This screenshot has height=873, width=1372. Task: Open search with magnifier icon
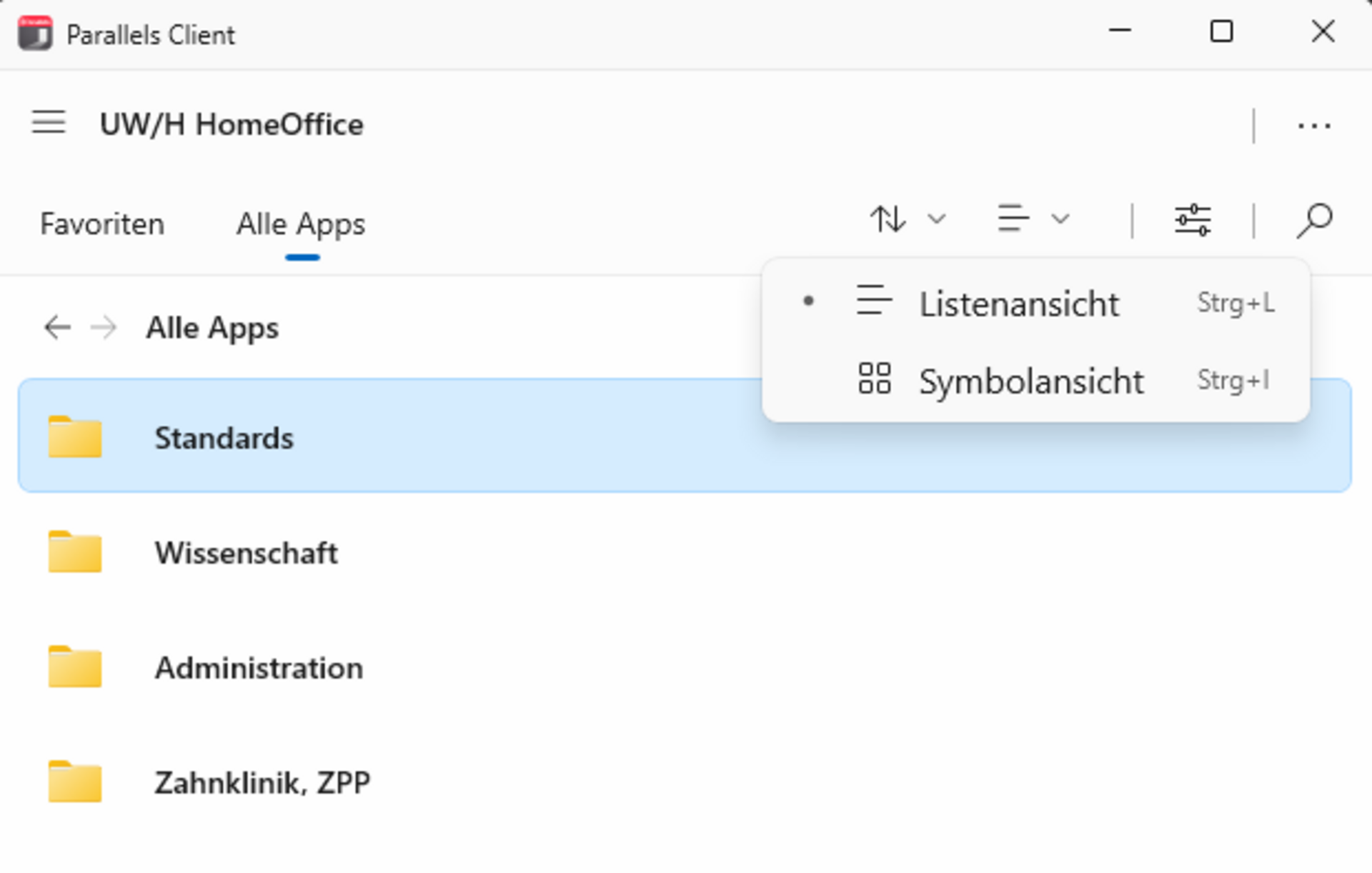pos(1314,219)
